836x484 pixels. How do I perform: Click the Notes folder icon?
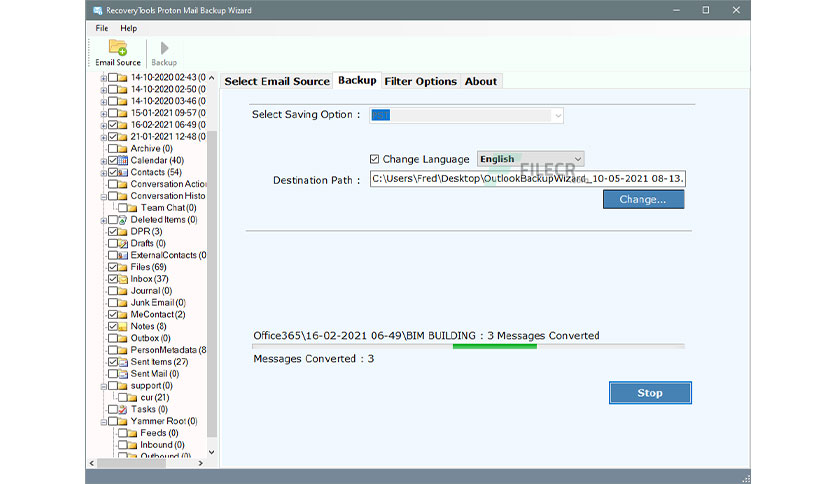[x=123, y=326]
